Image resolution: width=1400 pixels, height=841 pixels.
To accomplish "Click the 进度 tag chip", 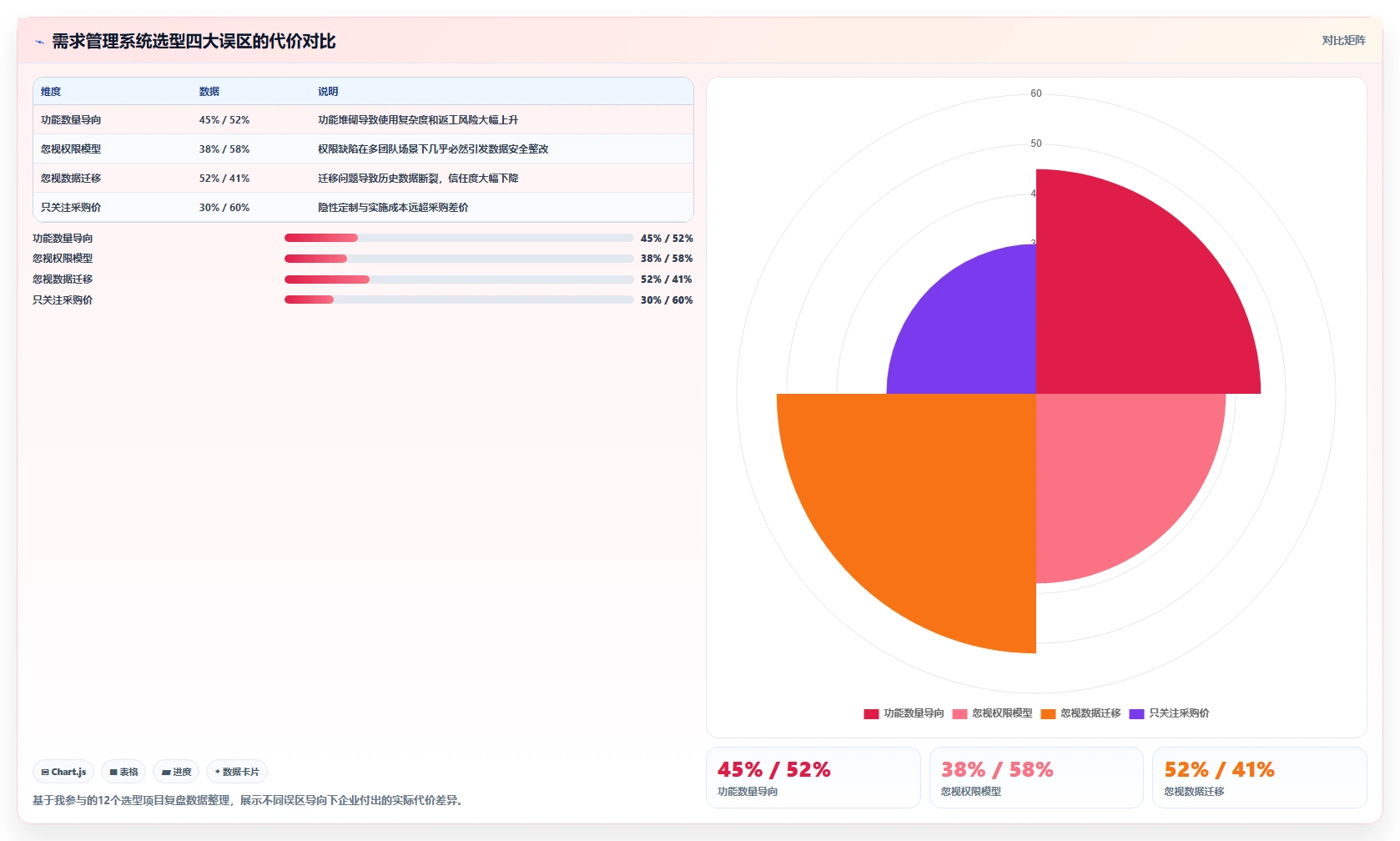I will 176,772.
